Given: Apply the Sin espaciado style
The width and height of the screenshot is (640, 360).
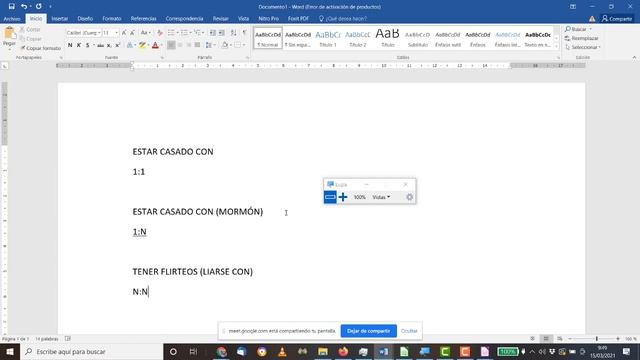Looking at the screenshot, I should pyautogui.click(x=298, y=38).
